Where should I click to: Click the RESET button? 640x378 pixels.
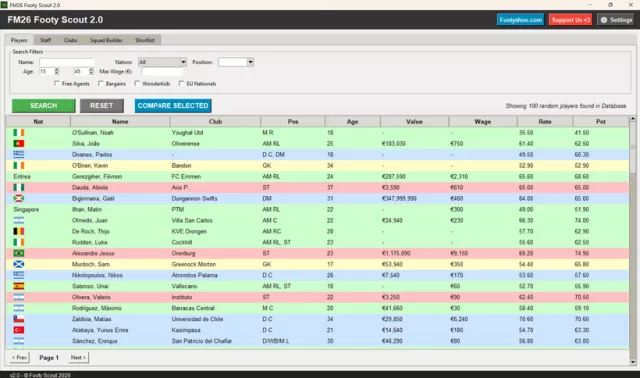click(102, 106)
